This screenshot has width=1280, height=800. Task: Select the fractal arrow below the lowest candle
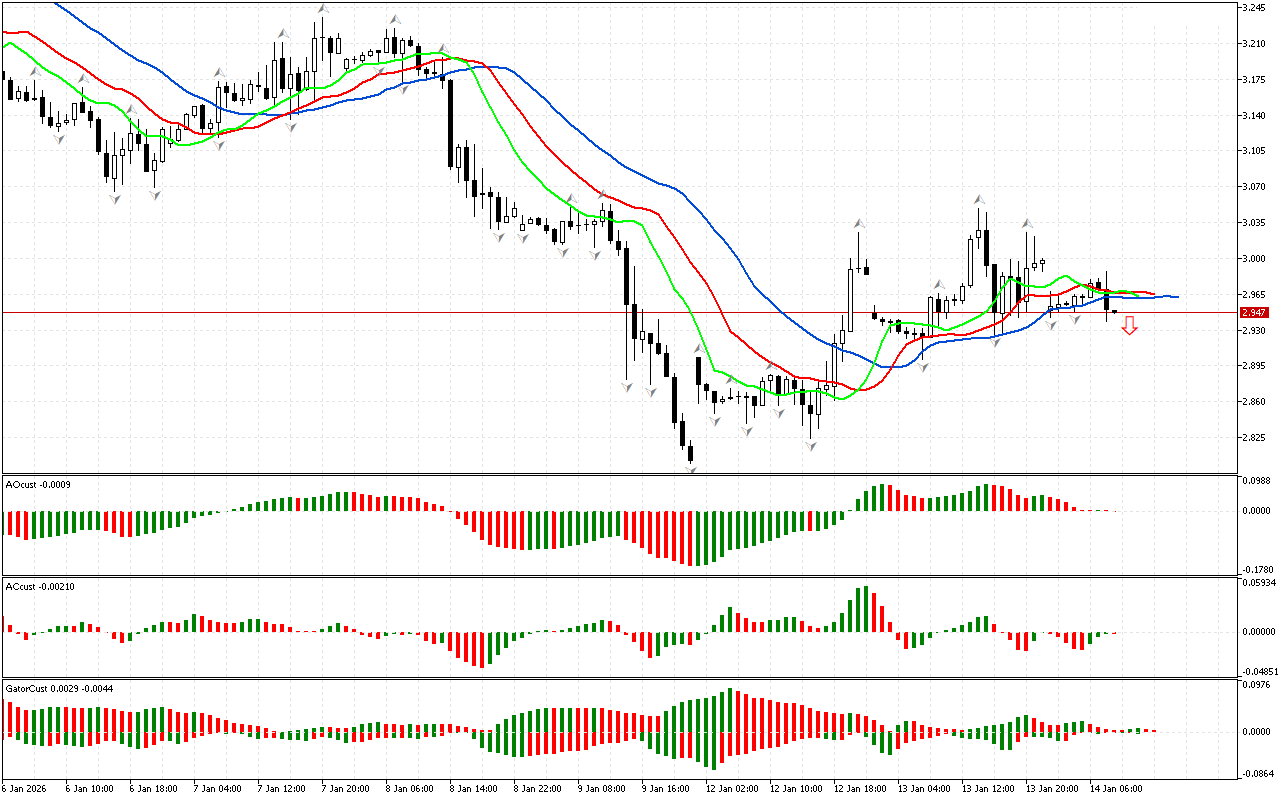[690, 468]
